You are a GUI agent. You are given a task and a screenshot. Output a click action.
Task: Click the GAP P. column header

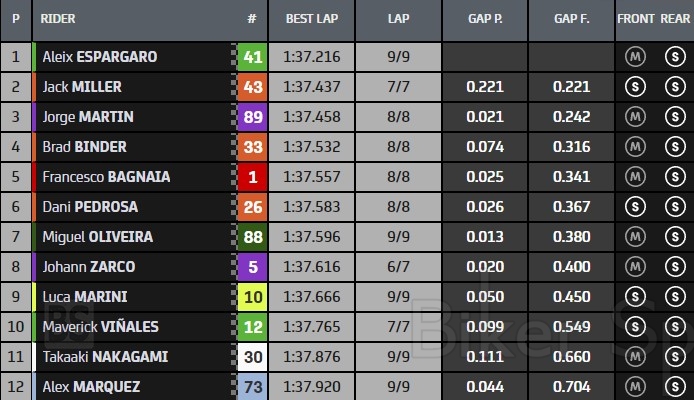(x=485, y=19)
